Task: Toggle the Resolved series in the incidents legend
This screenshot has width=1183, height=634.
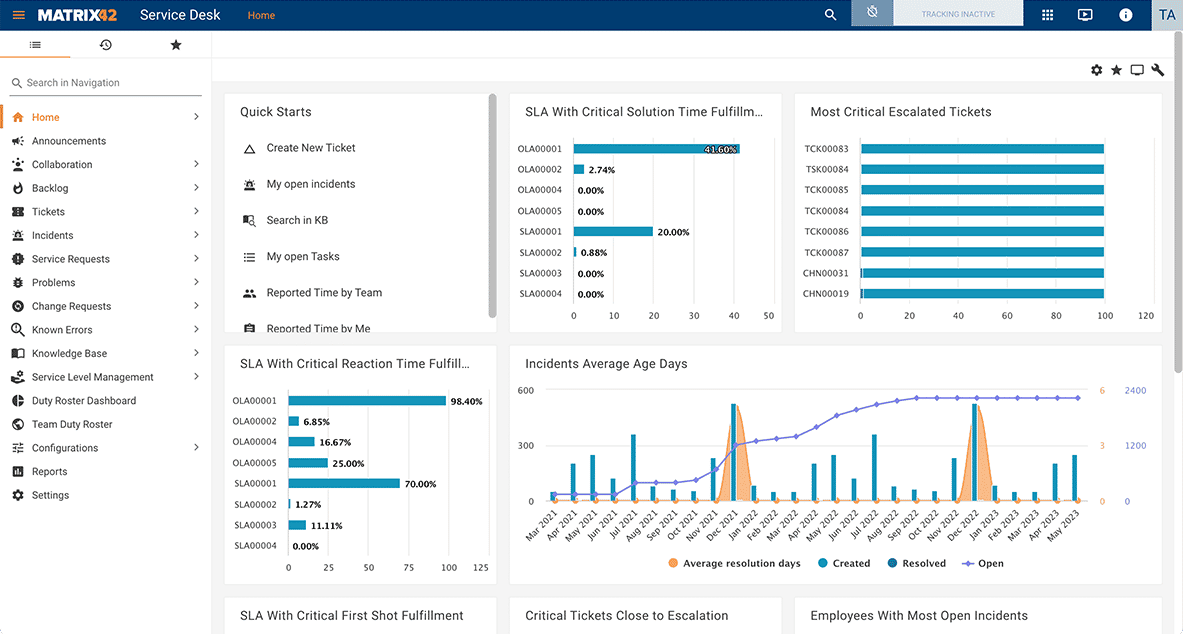Action: [916, 563]
